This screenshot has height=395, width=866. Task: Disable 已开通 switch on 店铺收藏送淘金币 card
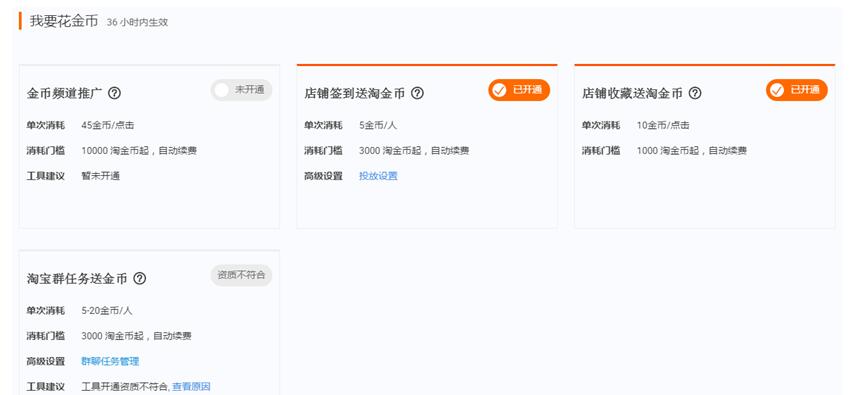(796, 90)
